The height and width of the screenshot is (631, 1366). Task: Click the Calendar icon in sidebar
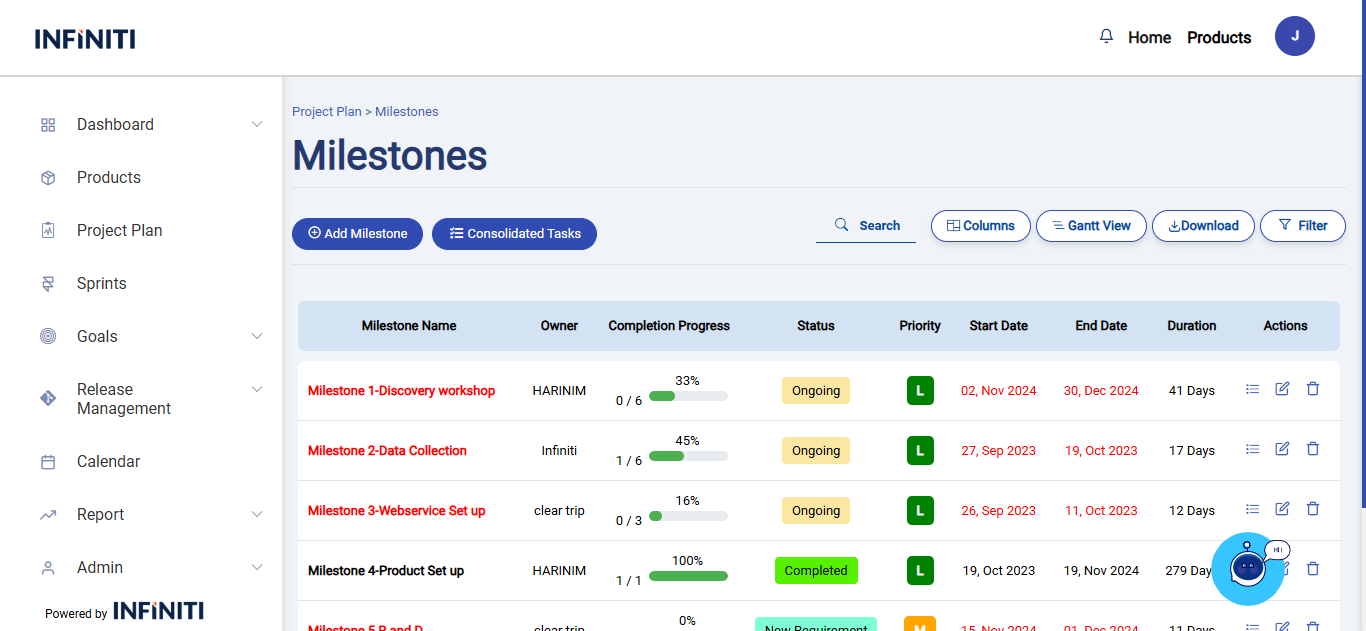pyautogui.click(x=48, y=462)
